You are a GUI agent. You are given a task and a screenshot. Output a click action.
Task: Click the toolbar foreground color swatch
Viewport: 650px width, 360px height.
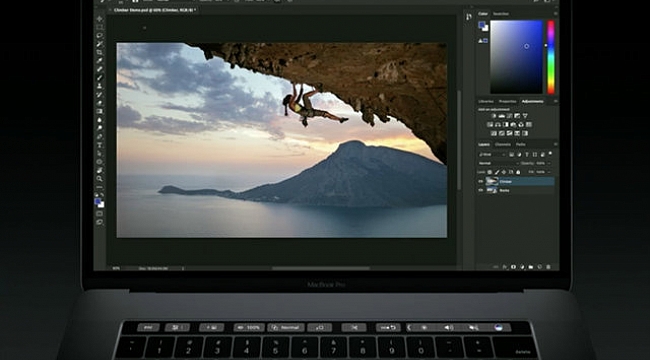(98, 201)
